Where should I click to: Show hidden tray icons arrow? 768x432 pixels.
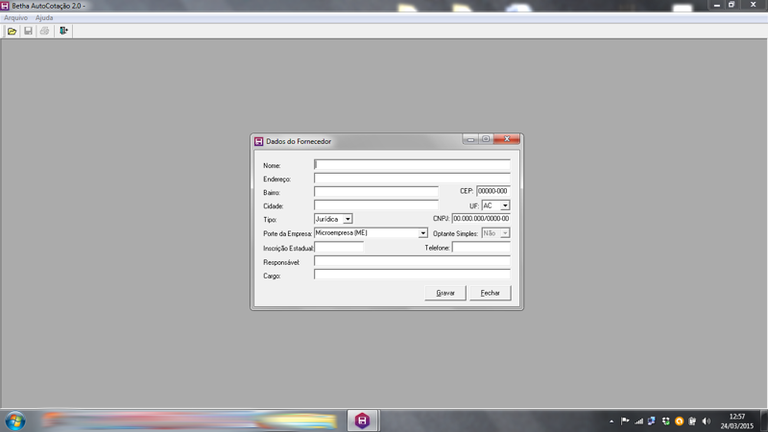coord(611,420)
